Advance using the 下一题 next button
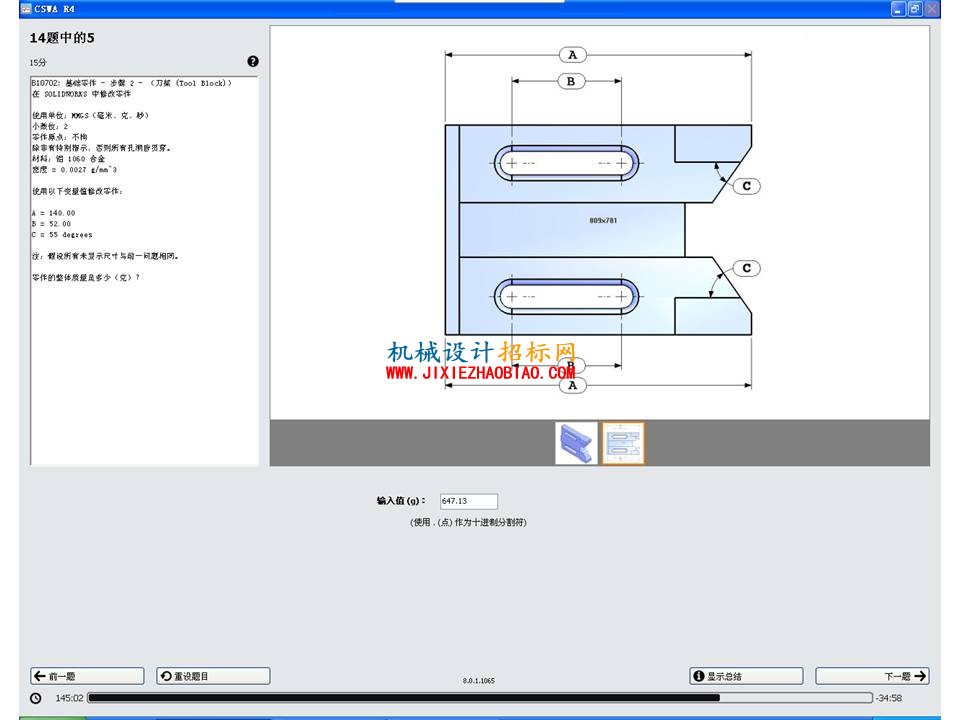960x720 pixels. [x=872, y=676]
